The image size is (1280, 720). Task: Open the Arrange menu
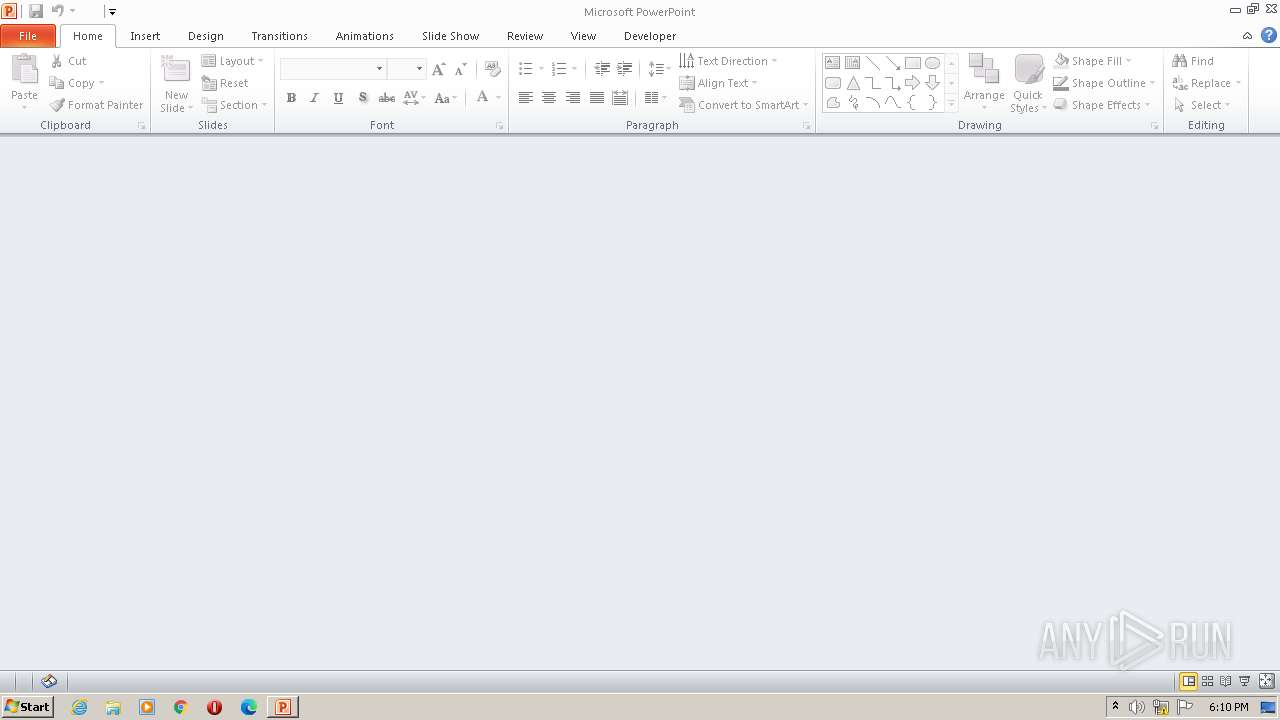coord(984,83)
